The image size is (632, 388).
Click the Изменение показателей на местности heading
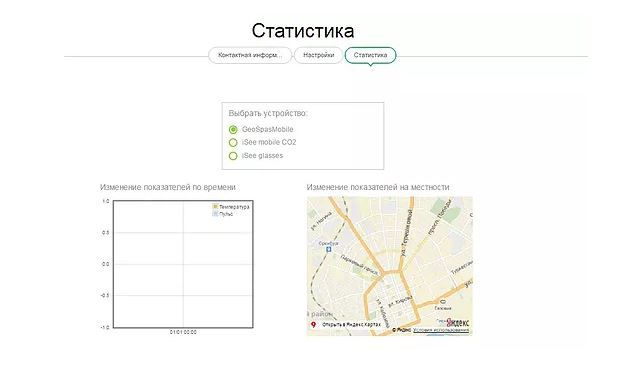coord(378,187)
